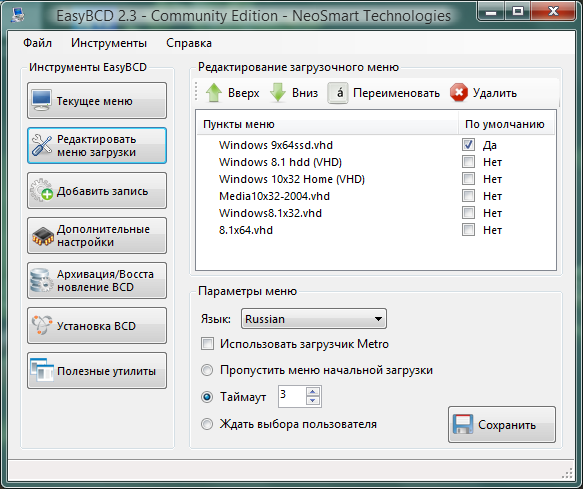Click into the Таймаут value field
Viewport: 583px width, 489px height.
pos(292,396)
